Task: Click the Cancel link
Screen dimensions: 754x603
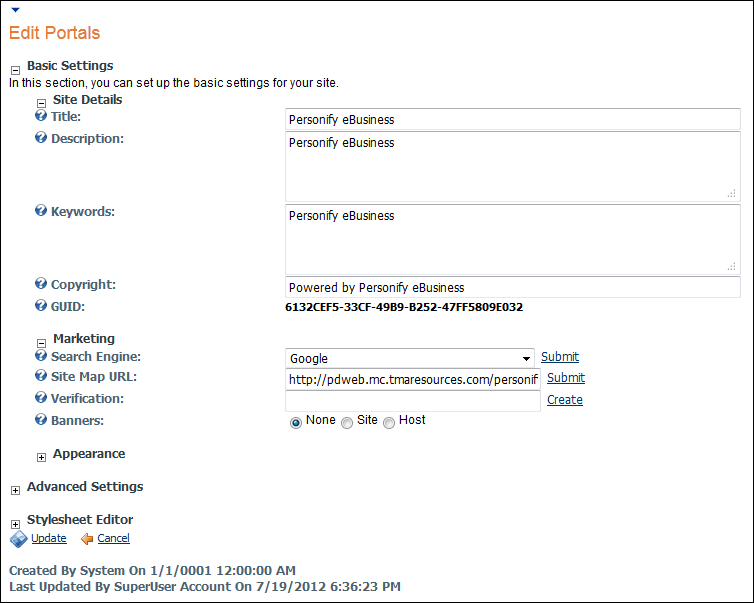Action: 113,538
